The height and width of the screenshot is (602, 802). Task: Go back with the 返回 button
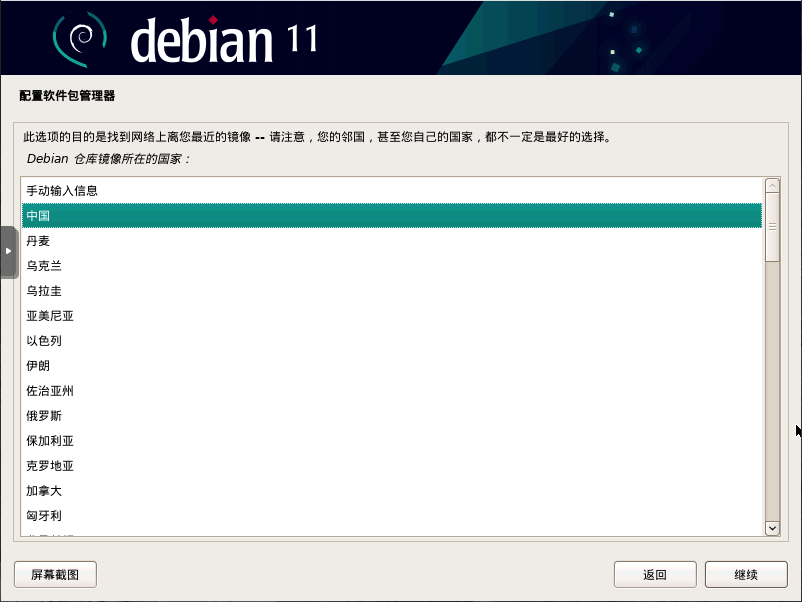[655, 574]
